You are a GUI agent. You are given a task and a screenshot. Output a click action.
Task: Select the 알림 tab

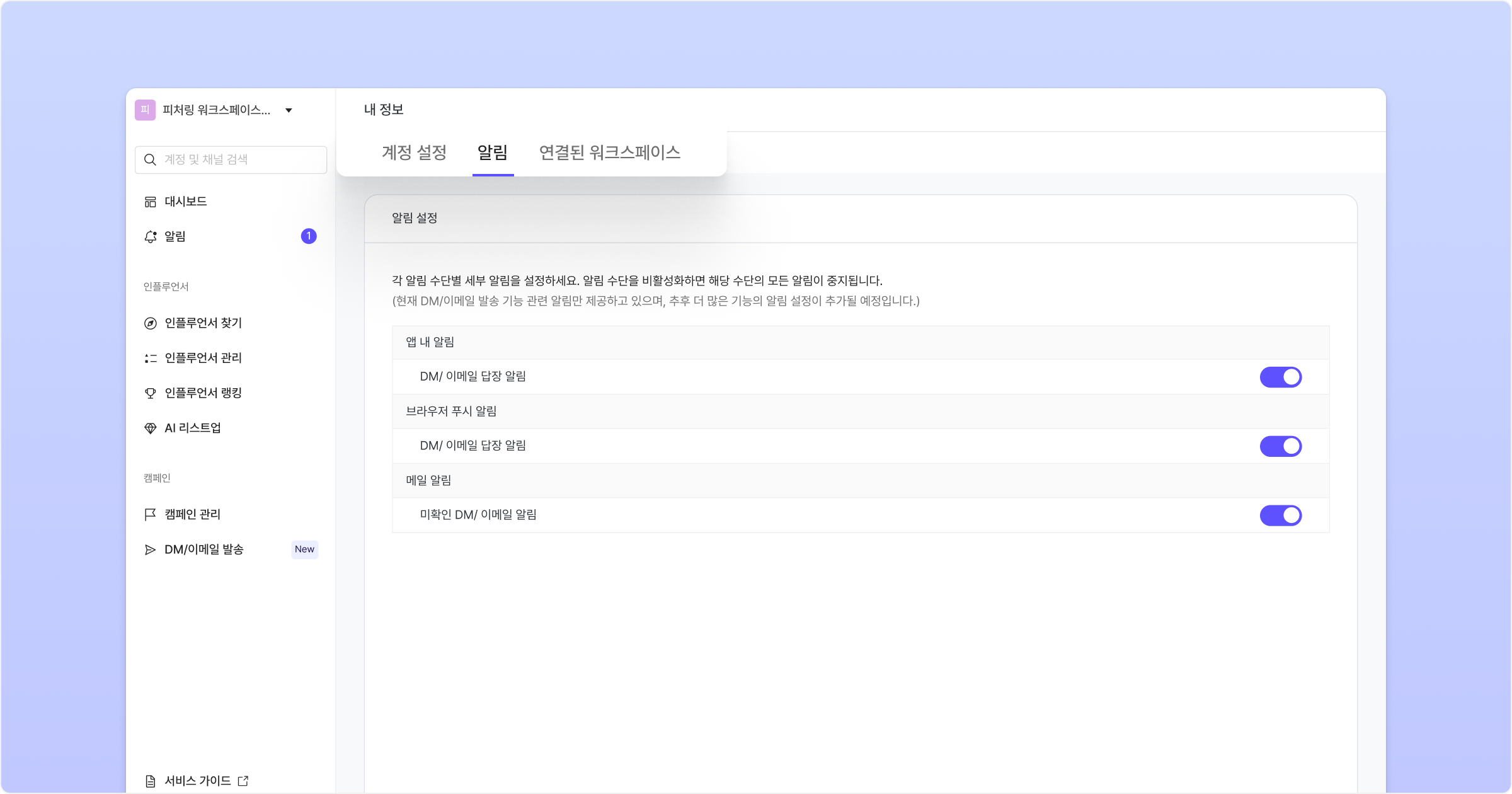pyautogui.click(x=493, y=152)
